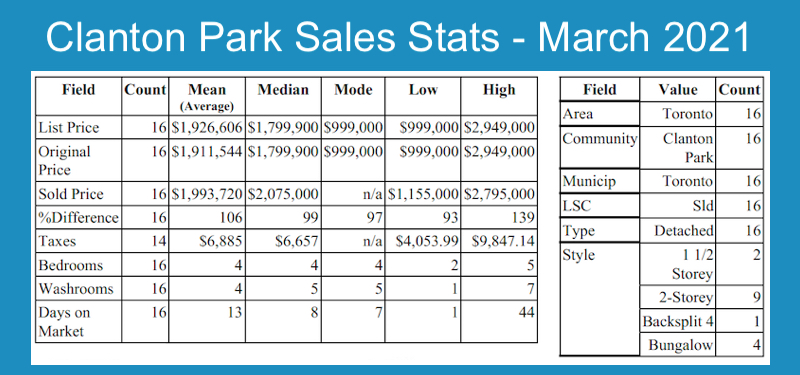Select the Bedrooms row label
The height and width of the screenshot is (375, 800).
coord(71,265)
